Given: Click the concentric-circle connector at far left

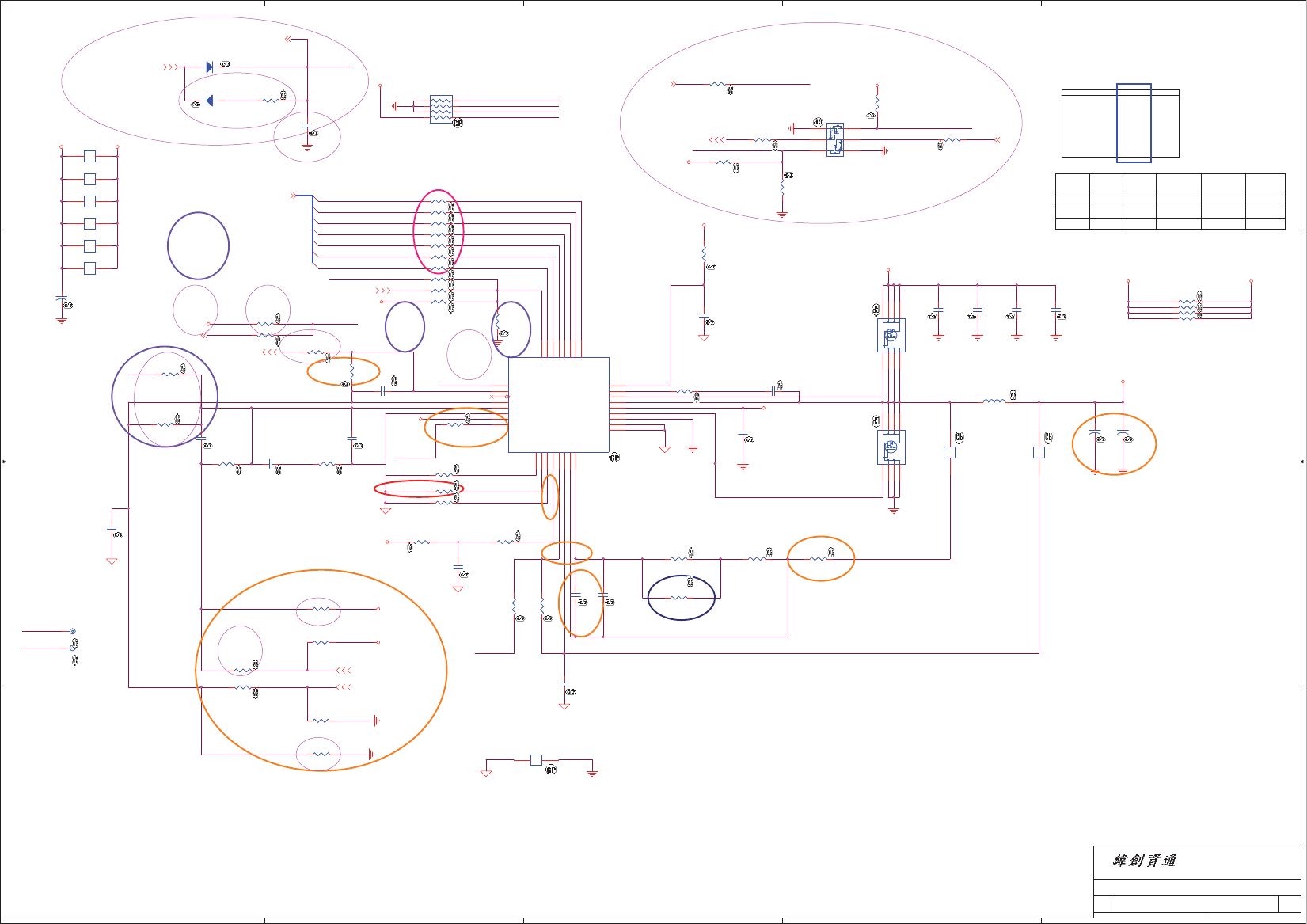Looking at the screenshot, I should tap(73, 632).
